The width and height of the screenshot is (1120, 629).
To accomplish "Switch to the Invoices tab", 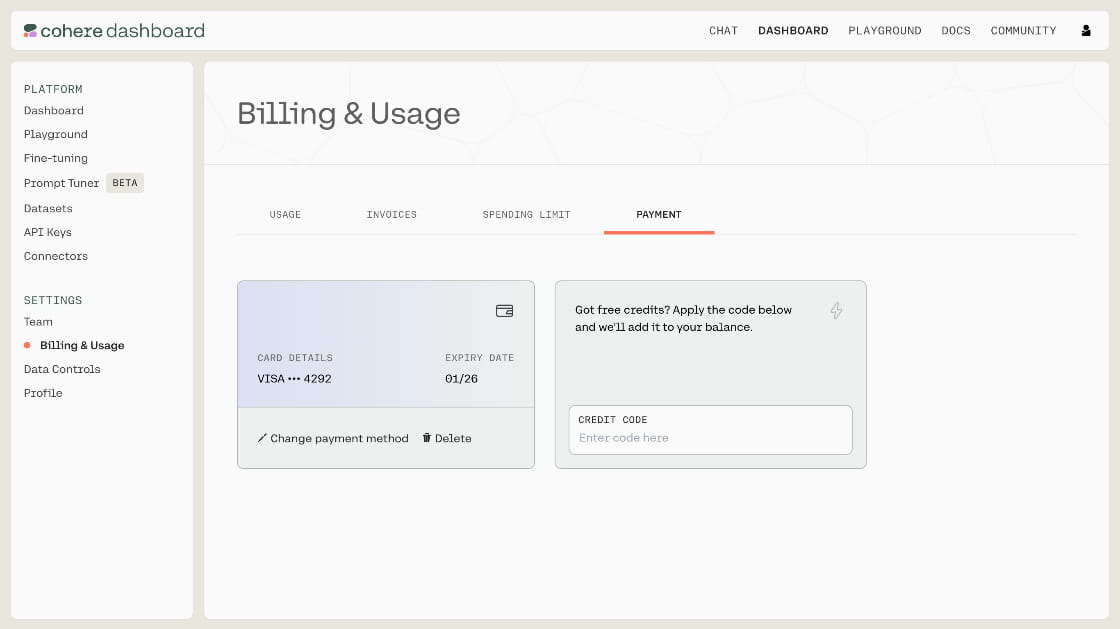I will [x=391, y=214].
